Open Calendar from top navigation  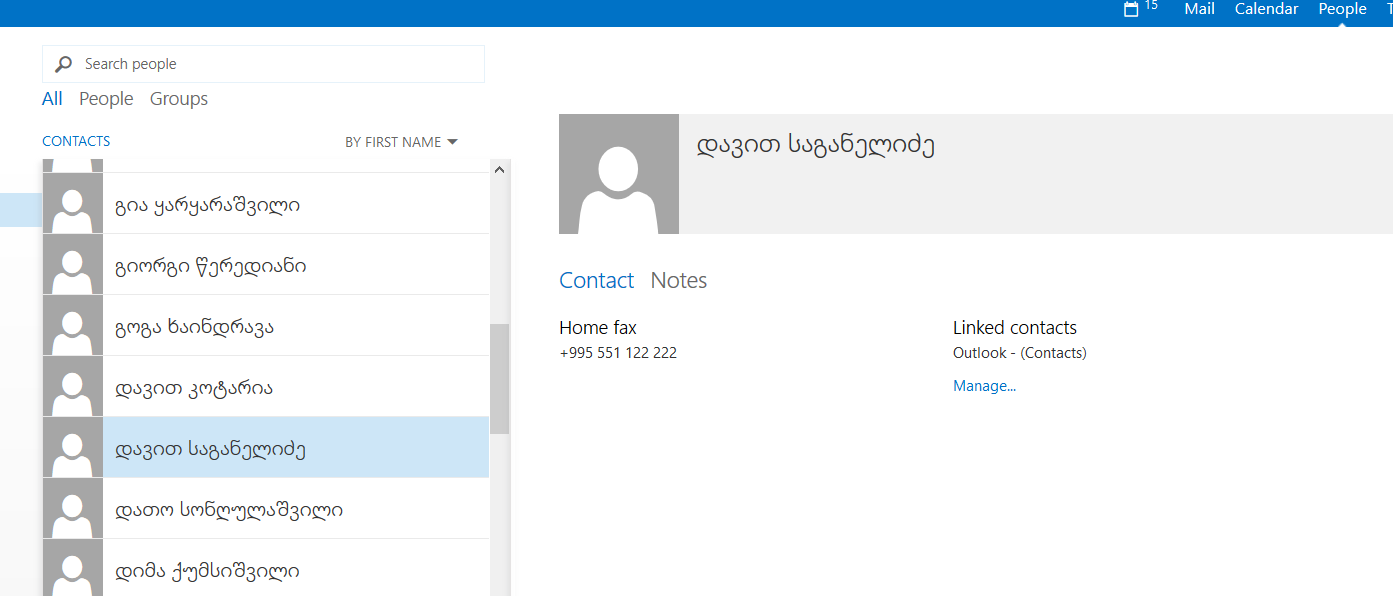click(x=1266, y=9)
